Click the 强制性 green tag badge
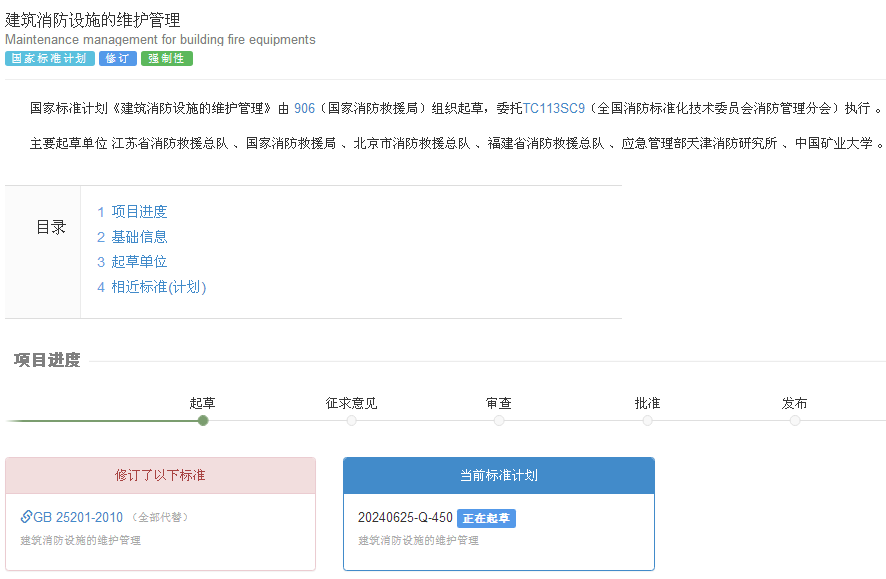 point(166,59)
